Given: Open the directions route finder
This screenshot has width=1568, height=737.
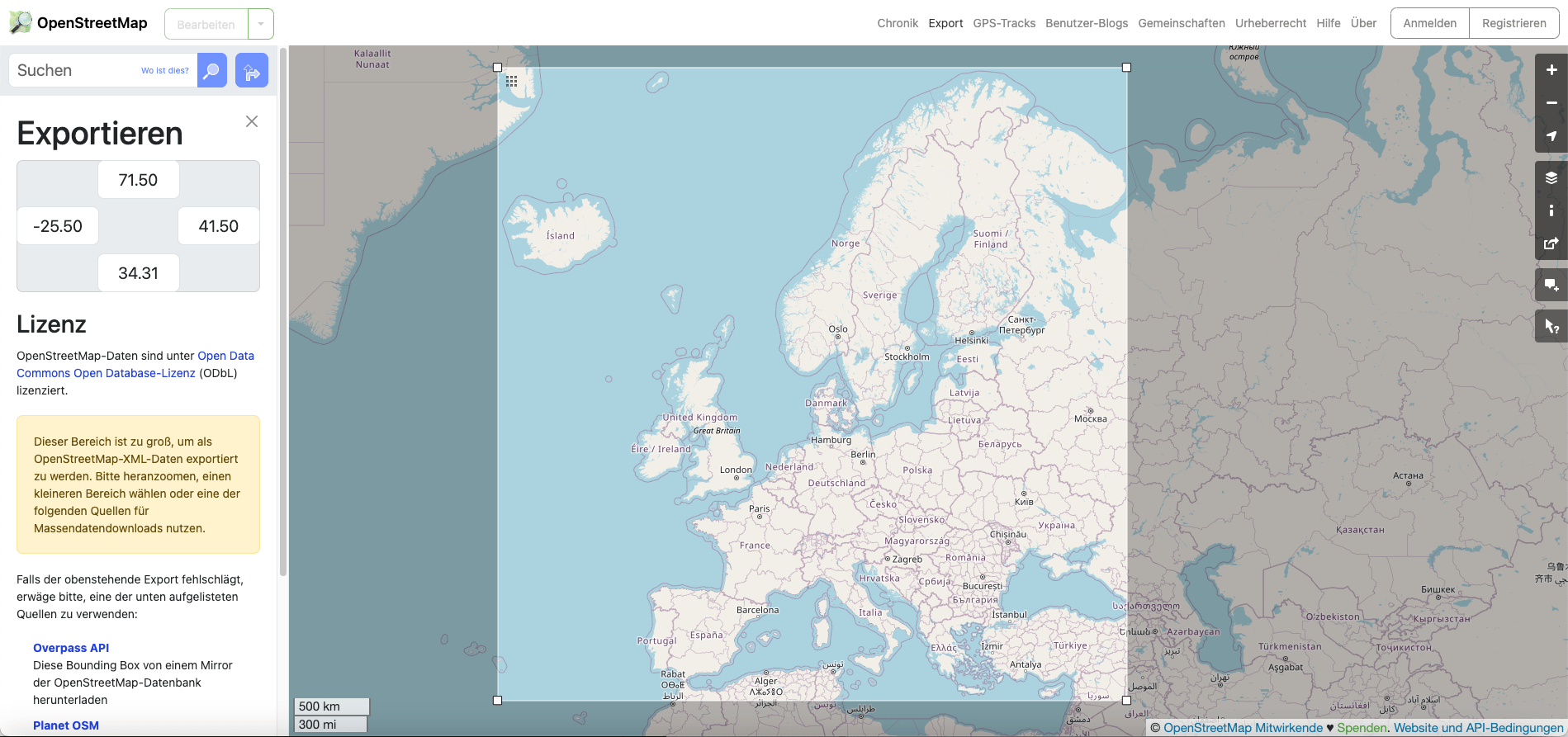Looking at the screenshot, I should pos(252,71).
